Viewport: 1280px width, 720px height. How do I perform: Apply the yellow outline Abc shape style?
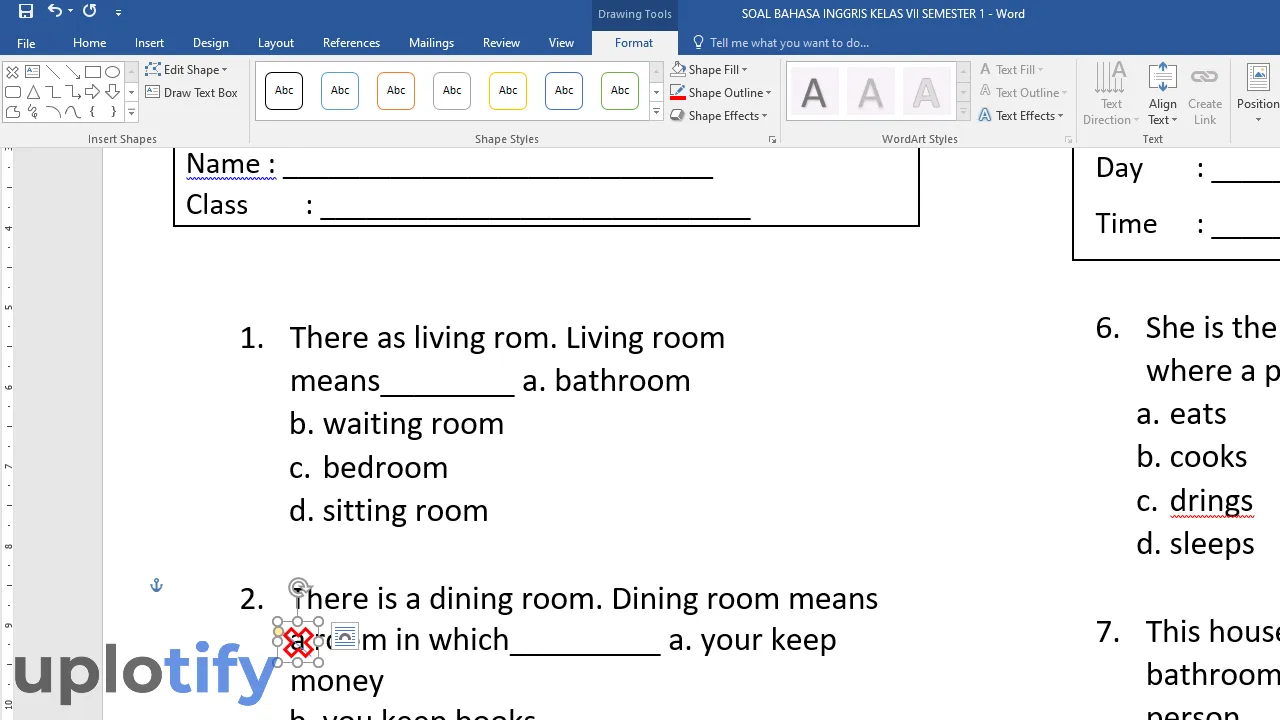tap(508, 91)
